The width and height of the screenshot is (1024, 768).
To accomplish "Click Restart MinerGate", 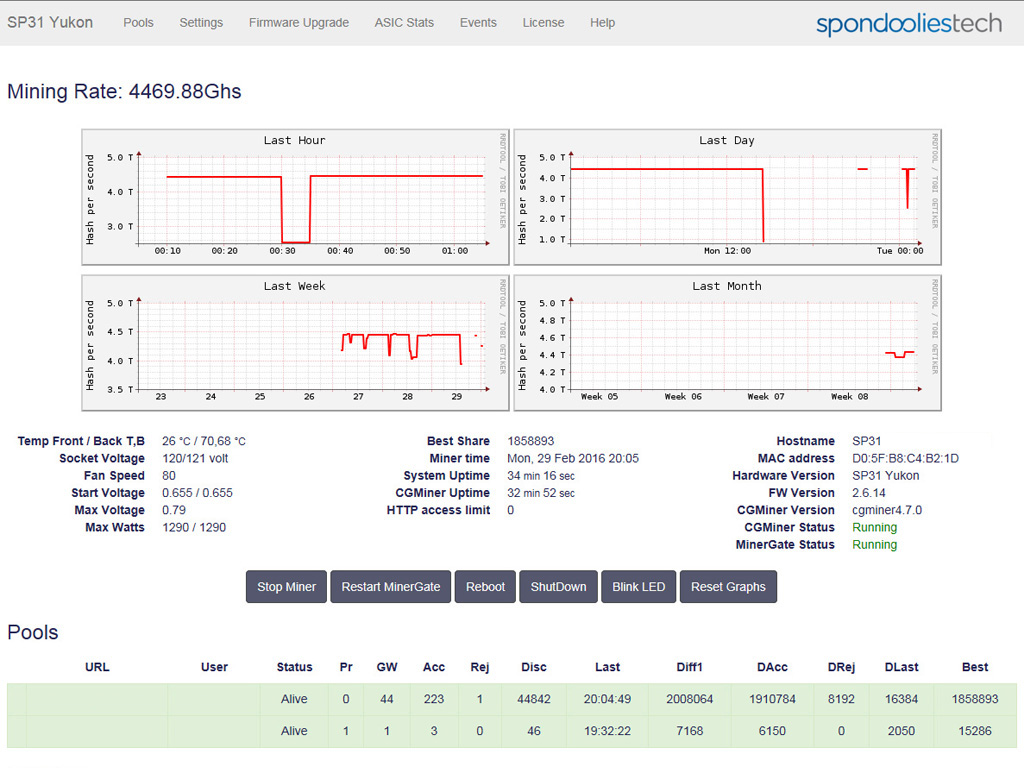I will point(391,586).
